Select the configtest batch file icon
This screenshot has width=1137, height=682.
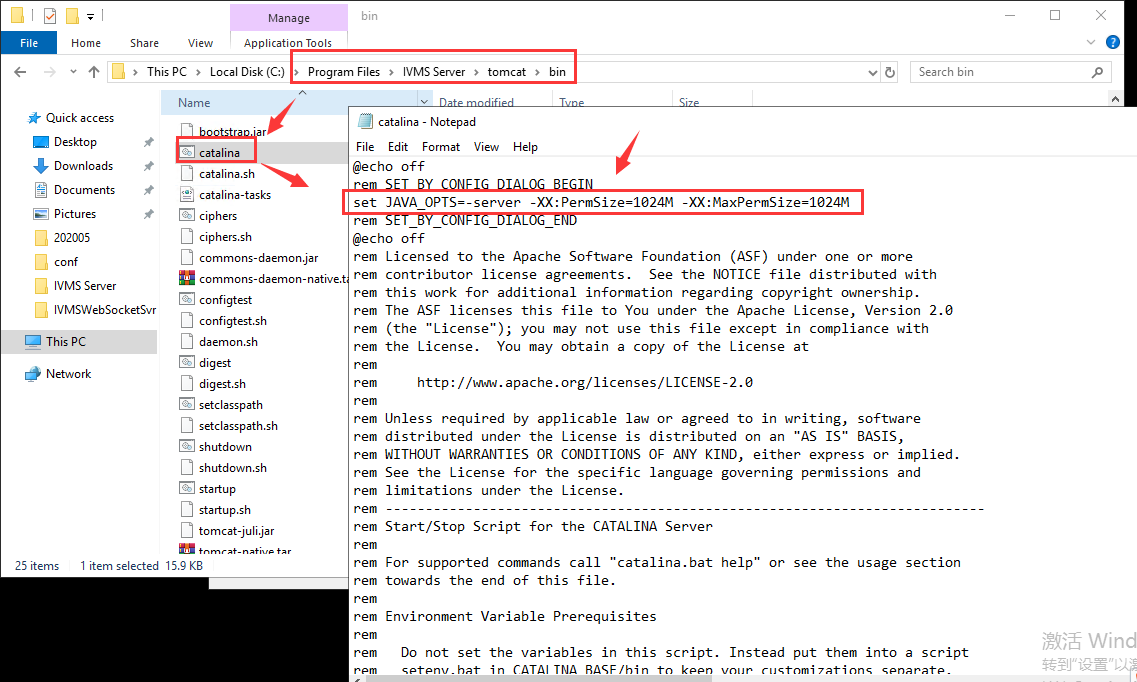(x=187, y=299)
